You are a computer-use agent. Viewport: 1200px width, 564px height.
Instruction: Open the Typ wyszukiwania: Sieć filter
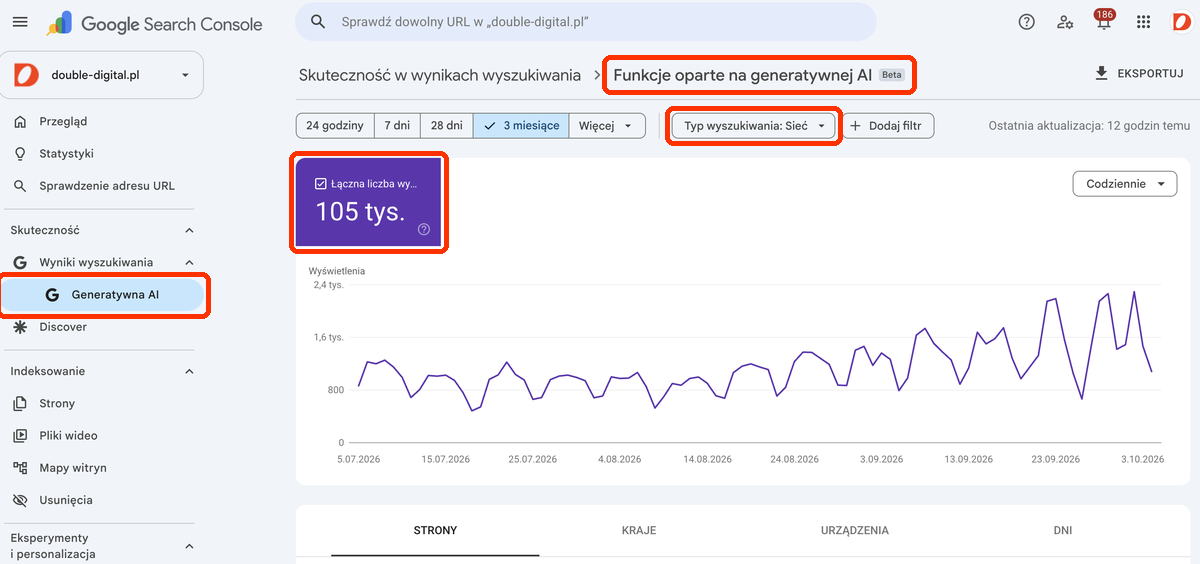click(x=754, y=126)
